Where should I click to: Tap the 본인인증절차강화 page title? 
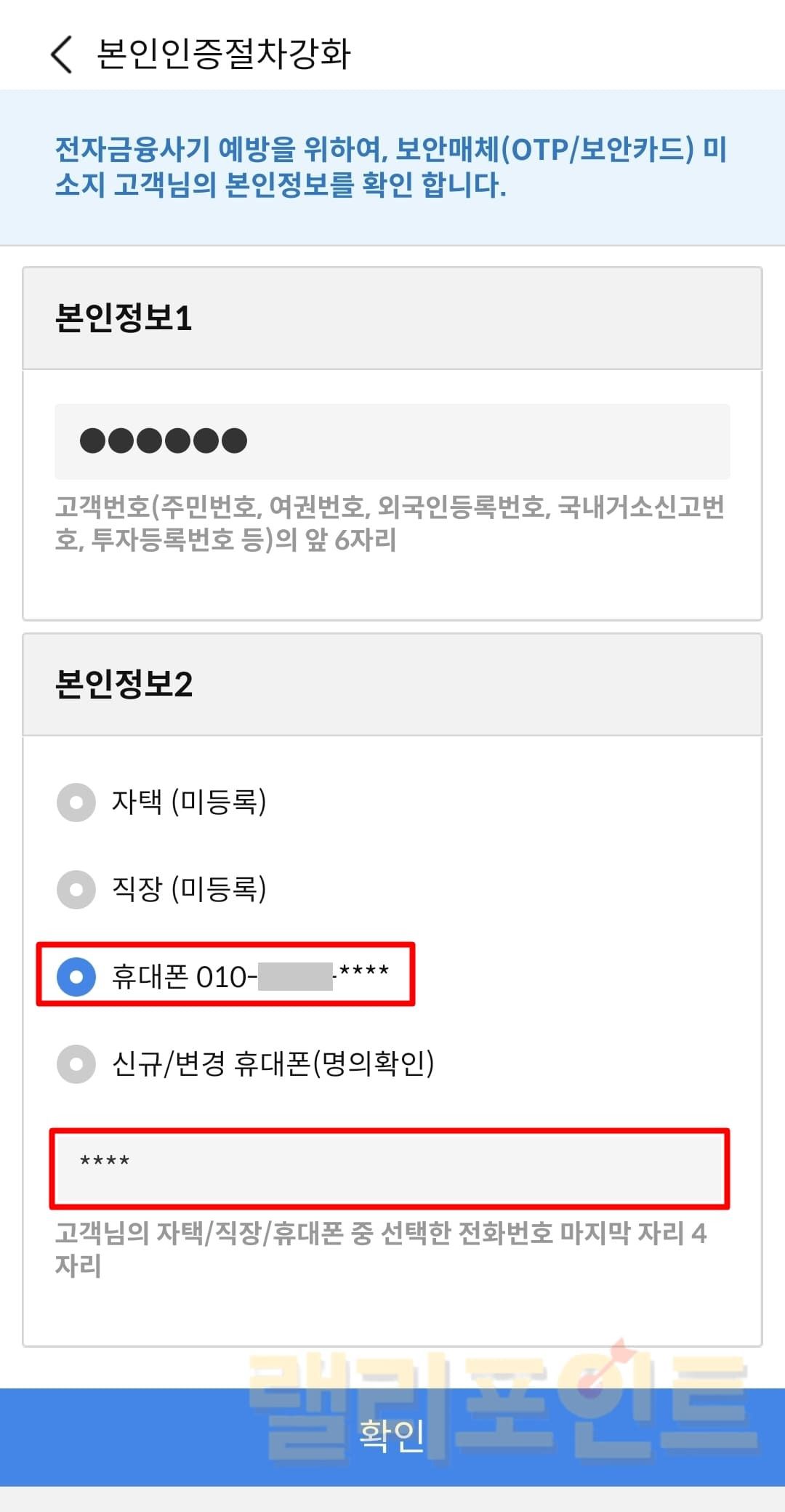pos(224,55)
